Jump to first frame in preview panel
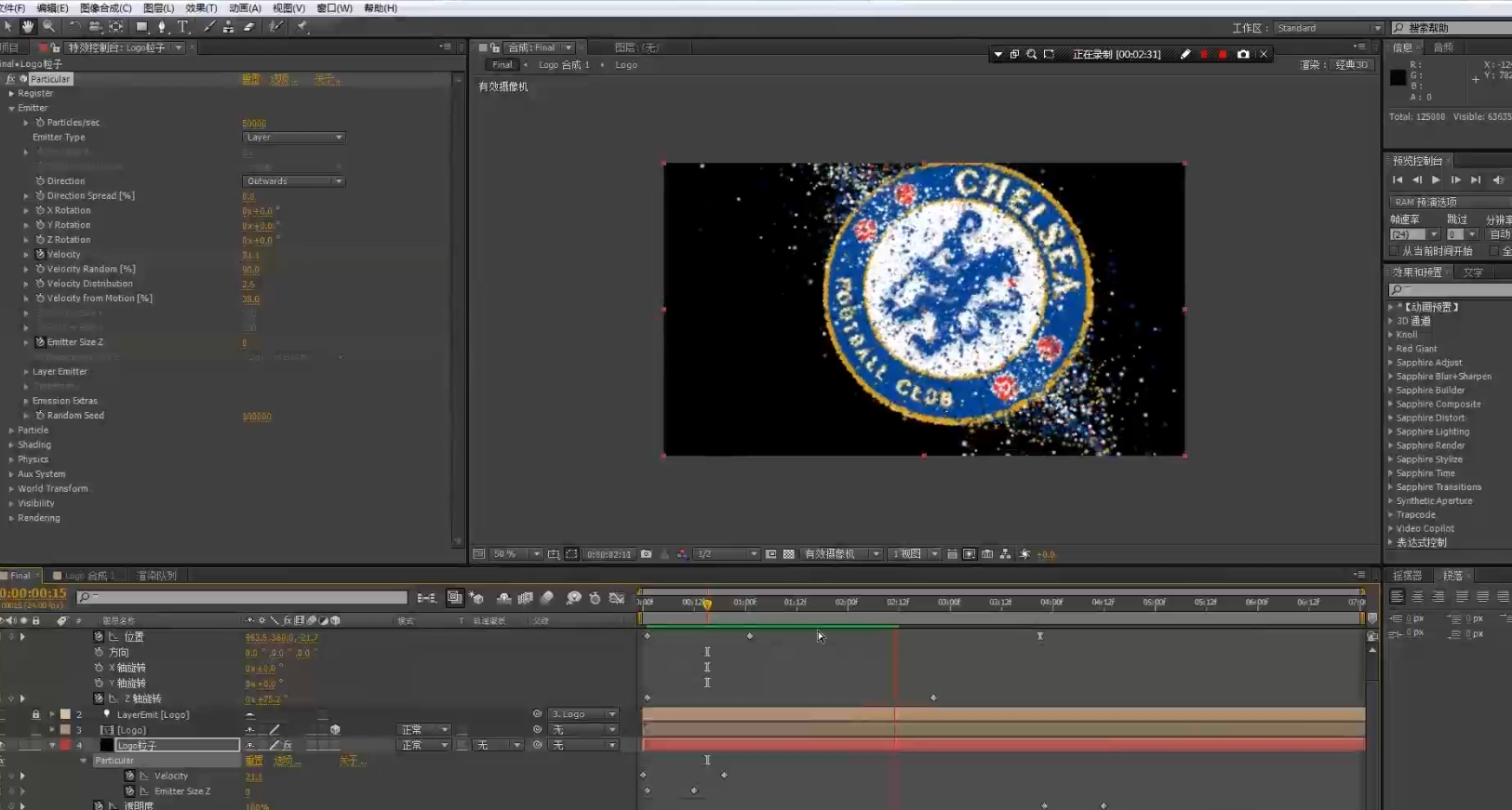The image size is (1512, 810). click(x=1397, y=180)
